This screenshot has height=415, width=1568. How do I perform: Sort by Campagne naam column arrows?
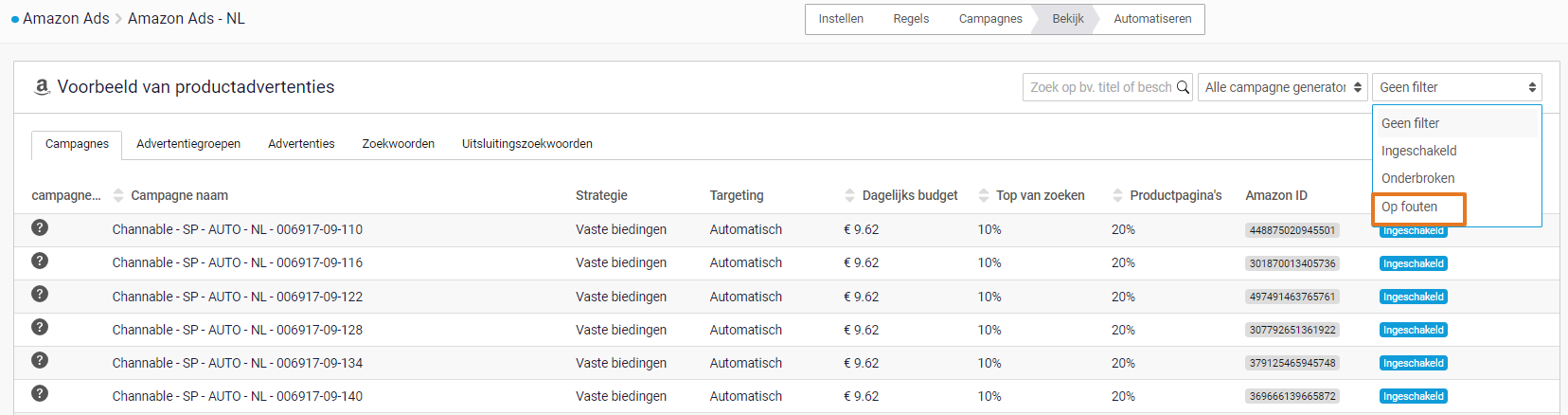[x=118, y=195]
